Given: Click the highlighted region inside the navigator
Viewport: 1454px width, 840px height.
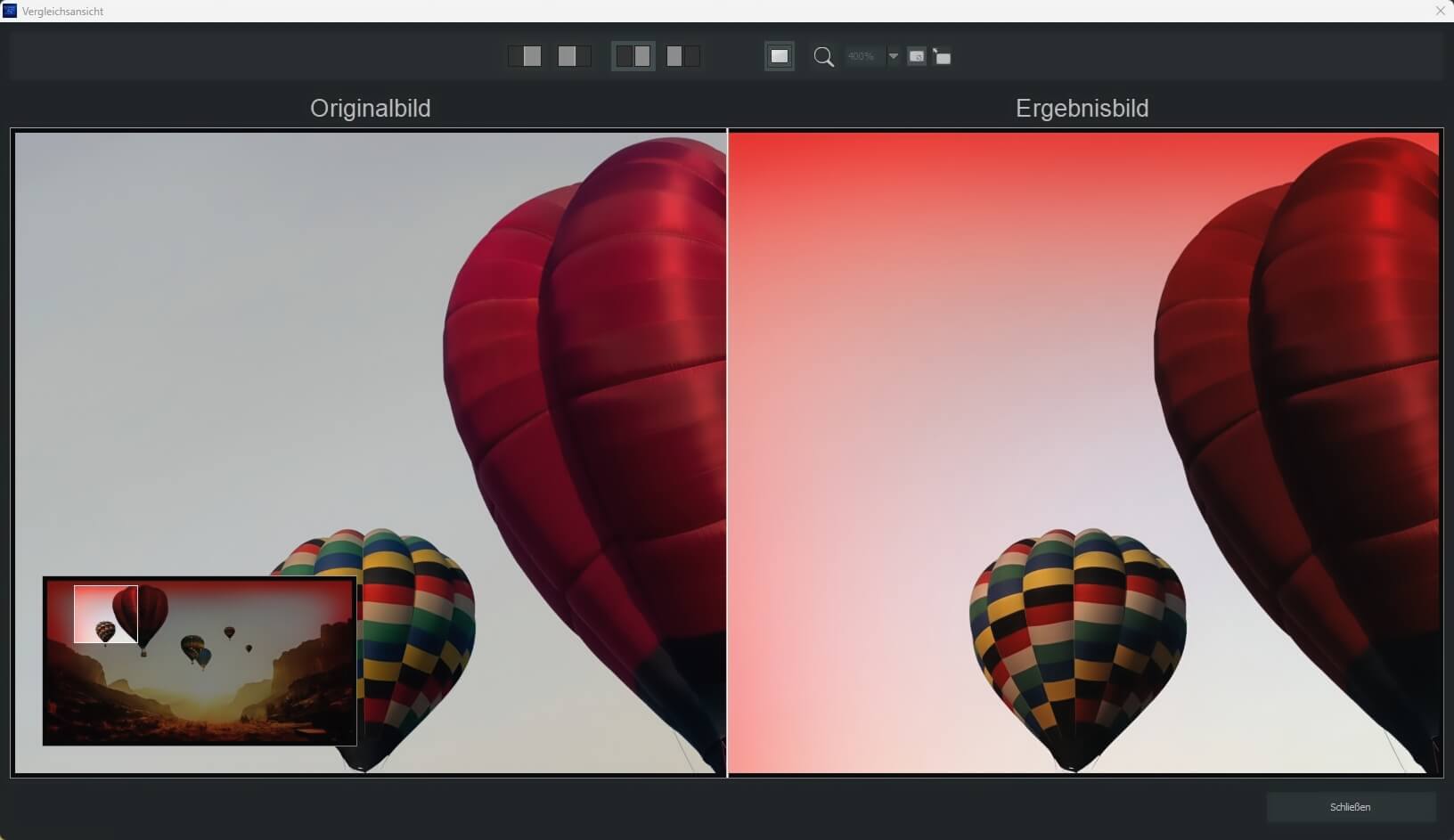Looking at the screenshot, I should tap(105, 613).
